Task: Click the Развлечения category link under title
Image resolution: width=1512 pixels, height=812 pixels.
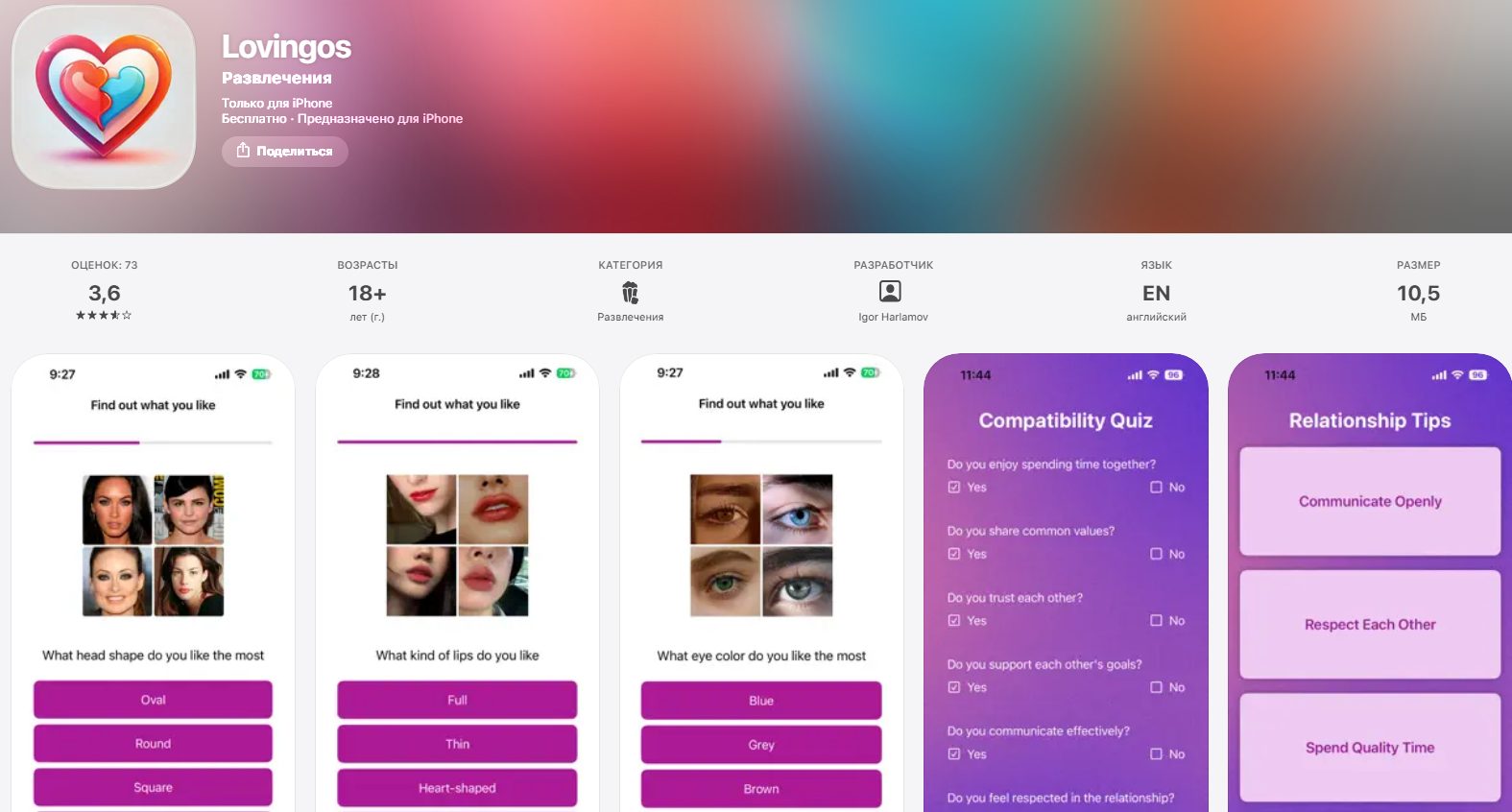Action: coord(276,78)
